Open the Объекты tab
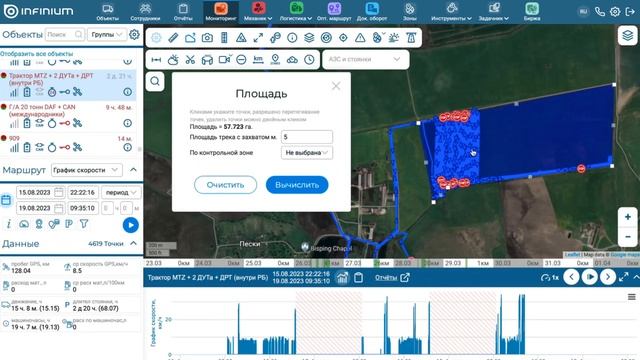 click(x=107, y=12)
